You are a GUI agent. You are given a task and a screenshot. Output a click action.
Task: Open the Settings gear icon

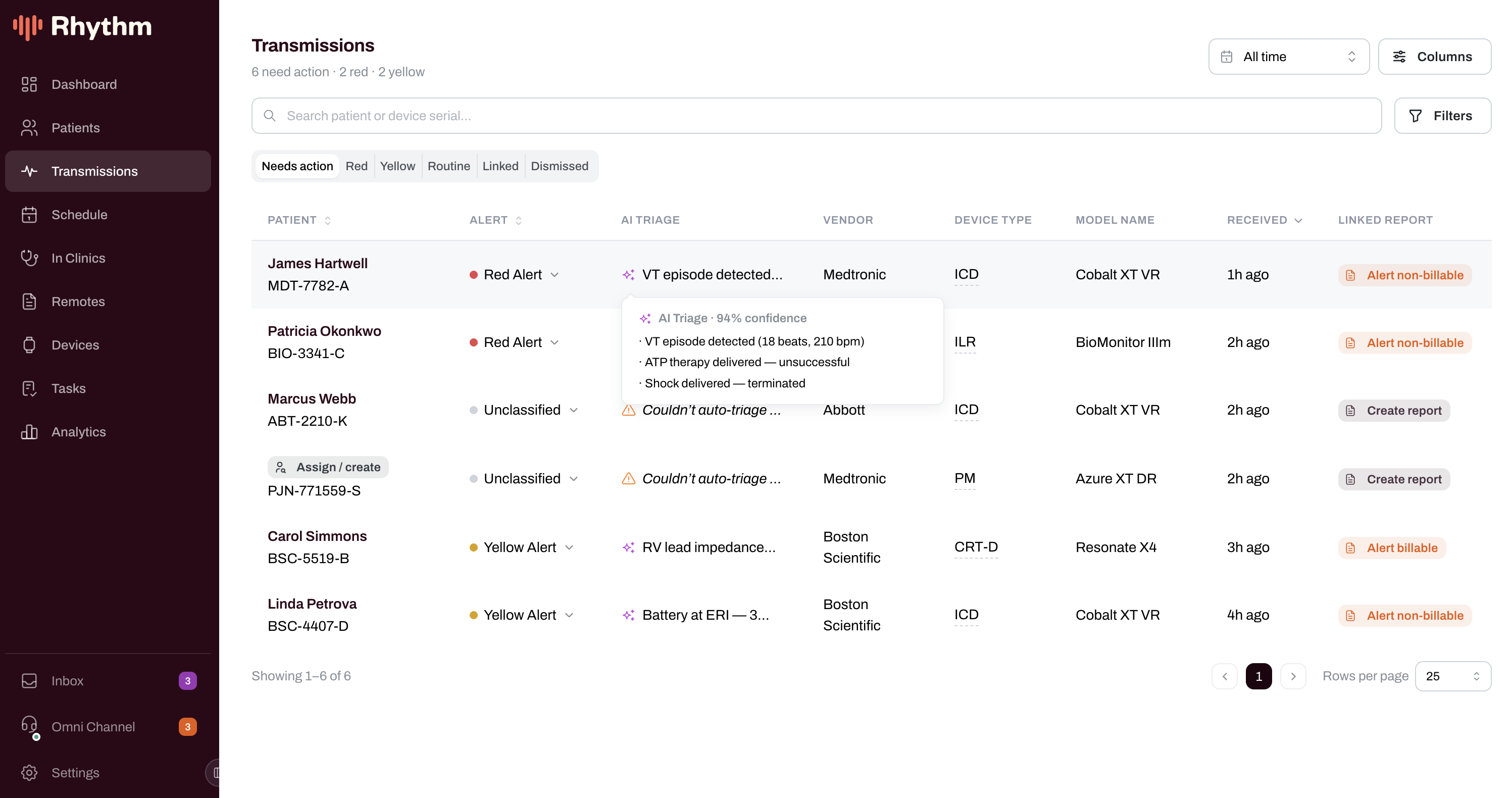pos(29,773)
